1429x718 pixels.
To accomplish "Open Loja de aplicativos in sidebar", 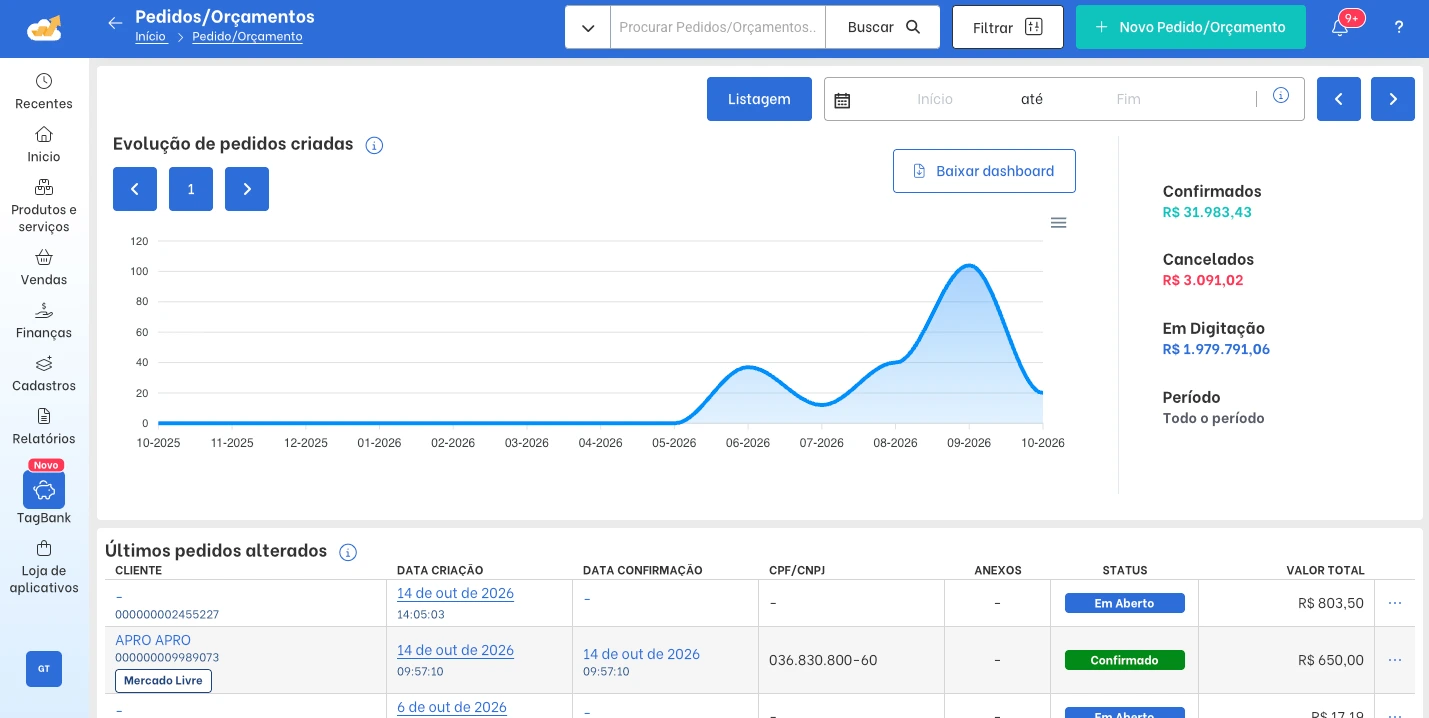I will coord(44,567).
